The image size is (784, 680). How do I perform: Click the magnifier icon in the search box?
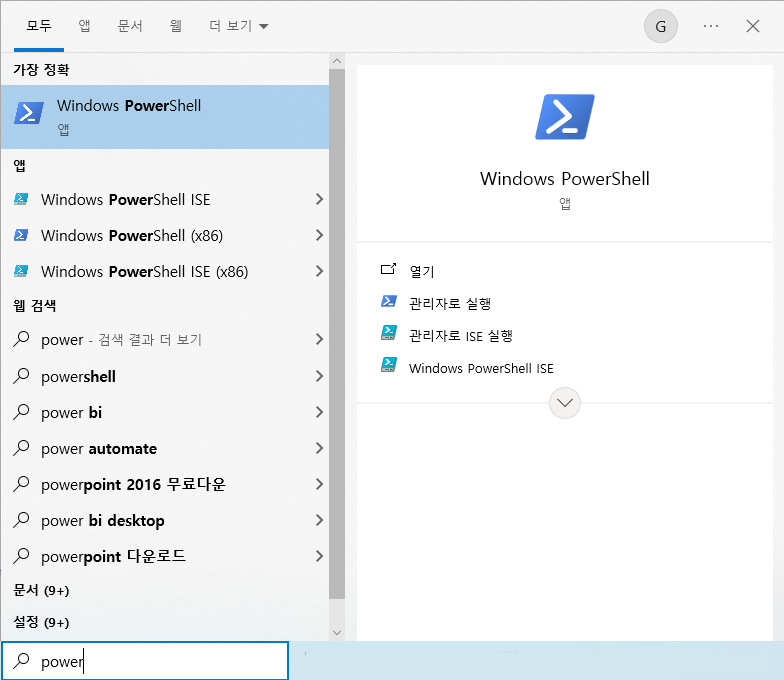click(21, 660)
